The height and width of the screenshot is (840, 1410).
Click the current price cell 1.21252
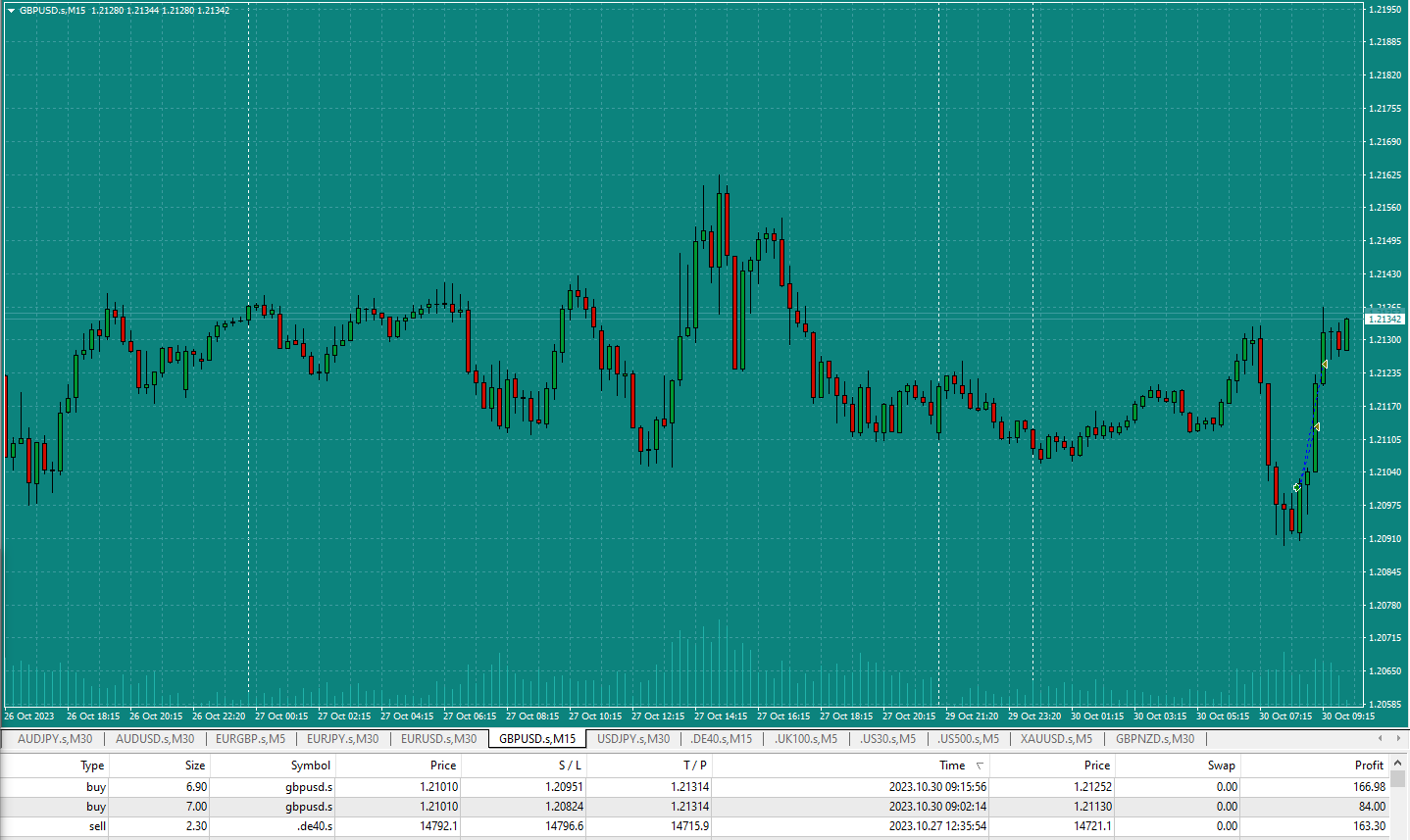coord(1093,787)
